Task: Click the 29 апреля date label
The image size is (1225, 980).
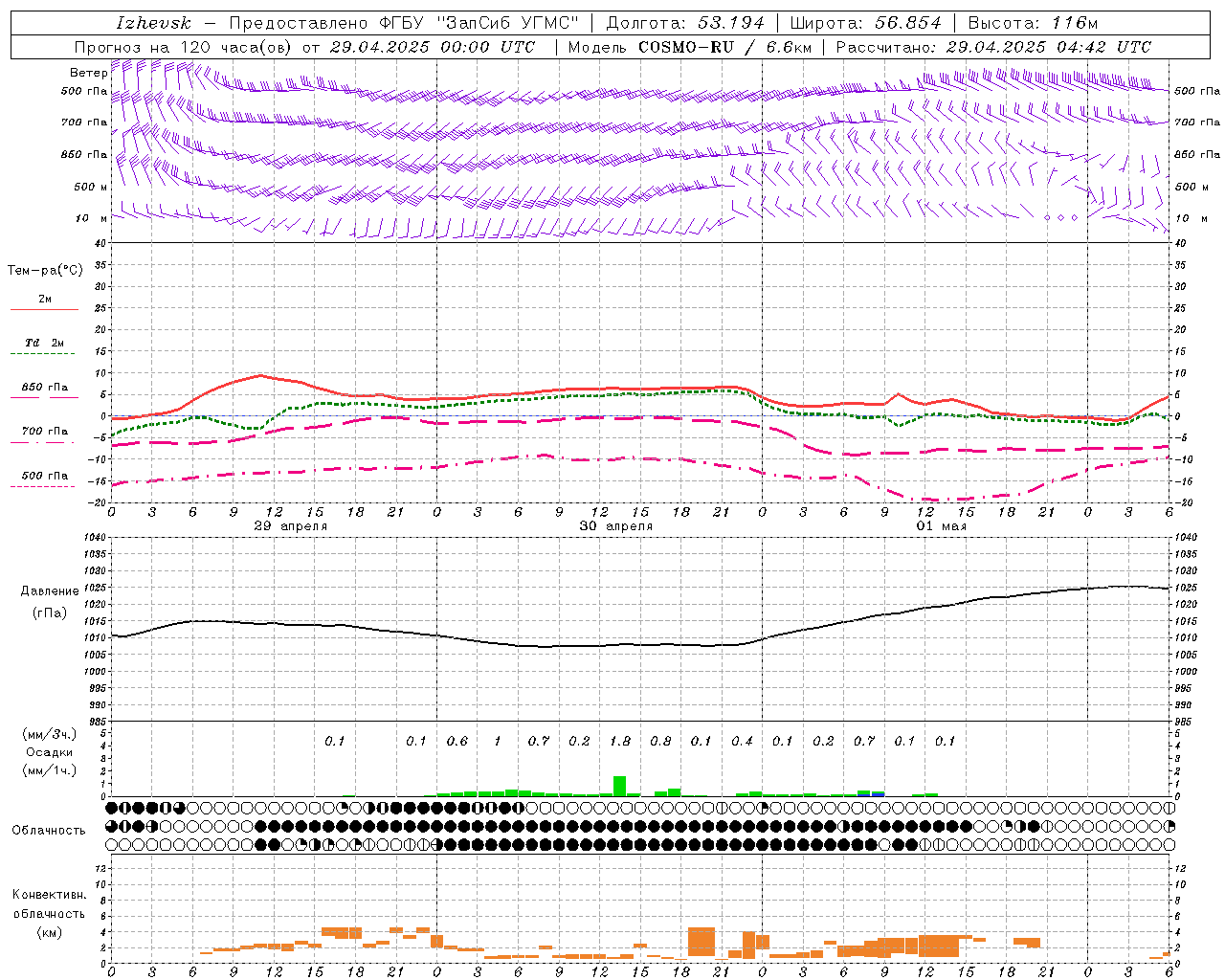Action: click(290, 526)
